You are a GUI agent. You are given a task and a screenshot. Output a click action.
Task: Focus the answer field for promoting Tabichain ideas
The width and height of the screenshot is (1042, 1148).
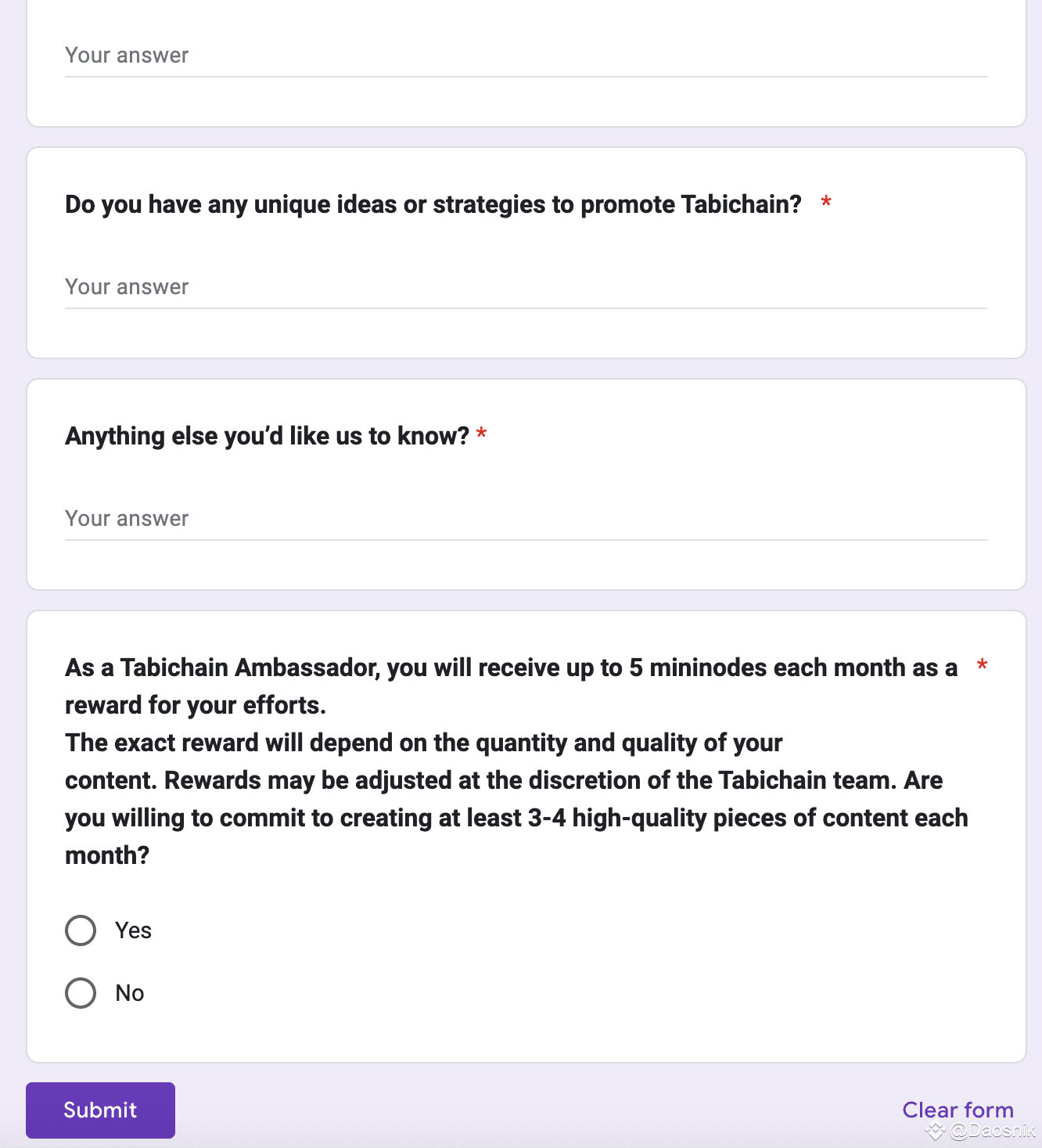point(526,287)
